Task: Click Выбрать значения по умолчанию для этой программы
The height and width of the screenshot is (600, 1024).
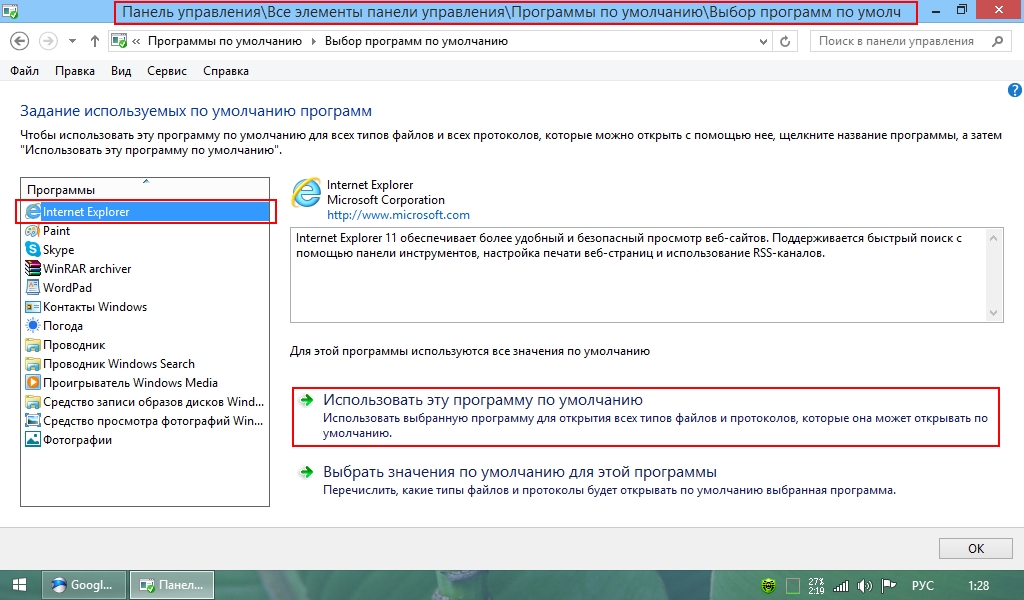Action: click(520, 472)
